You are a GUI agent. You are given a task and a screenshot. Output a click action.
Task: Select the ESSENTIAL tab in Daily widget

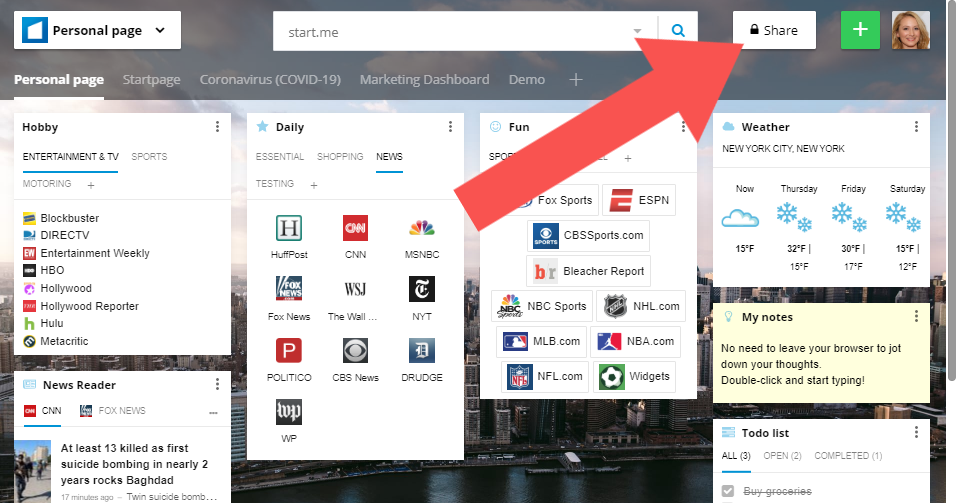280,156
